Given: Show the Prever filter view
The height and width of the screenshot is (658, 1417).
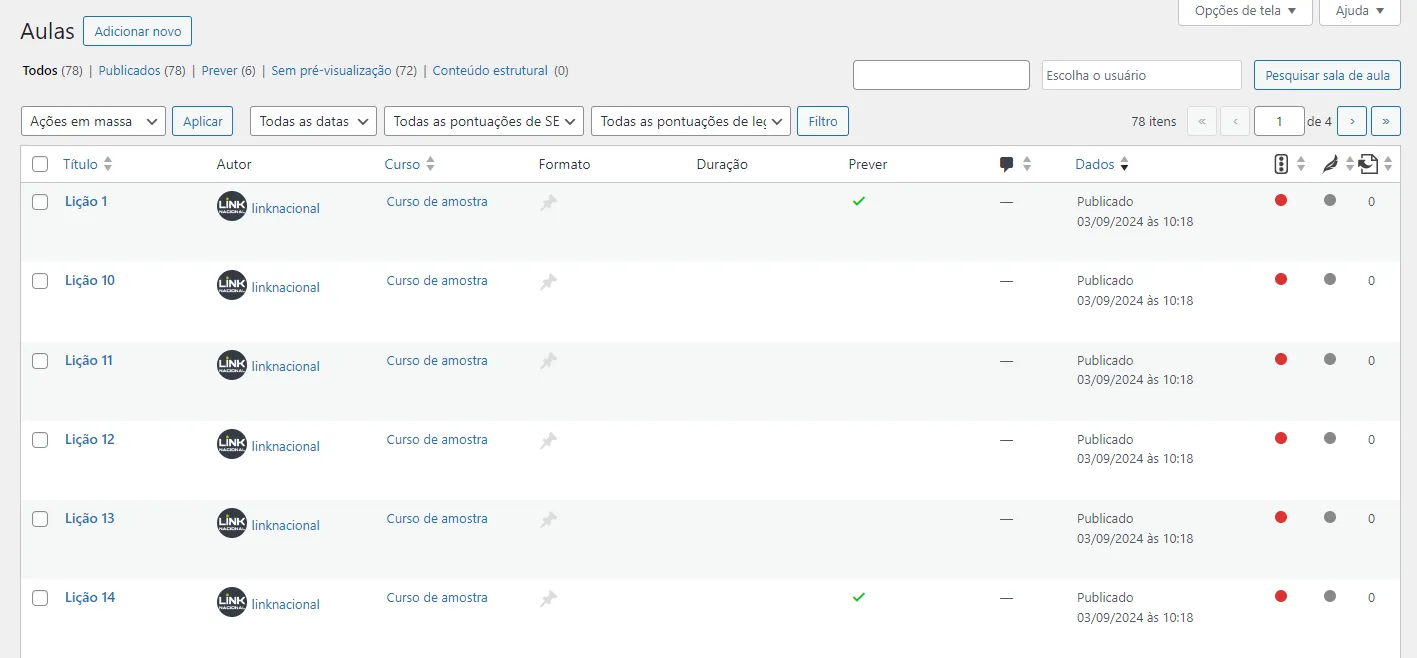Looking at the screenshot, I should point(219,71).
